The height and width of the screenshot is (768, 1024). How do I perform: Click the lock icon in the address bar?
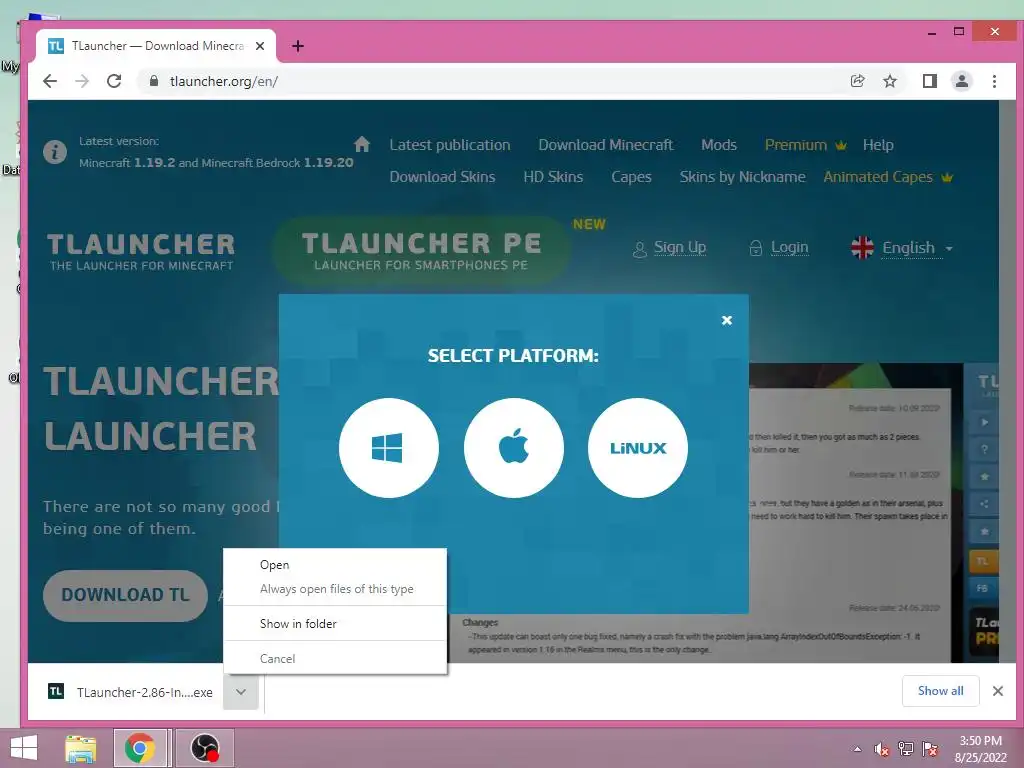(x=154, y=81)
